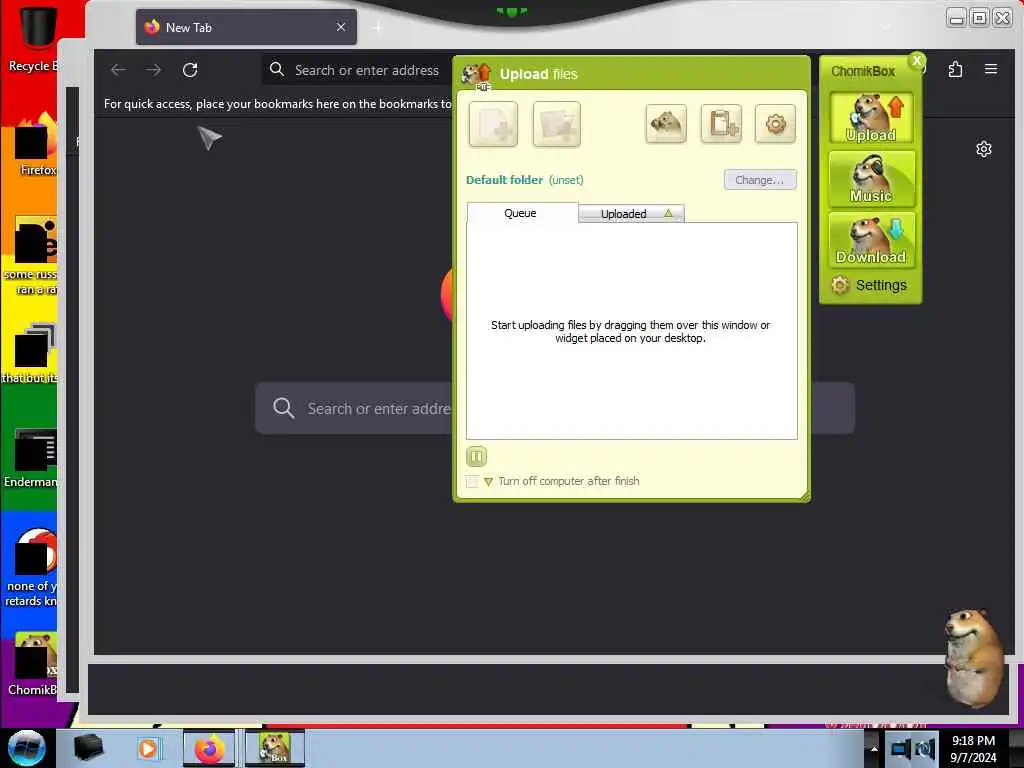Click the hamster icon in Upload toolbar
The width and height of the screenshot is (1024, 768).
click(666, 123)
